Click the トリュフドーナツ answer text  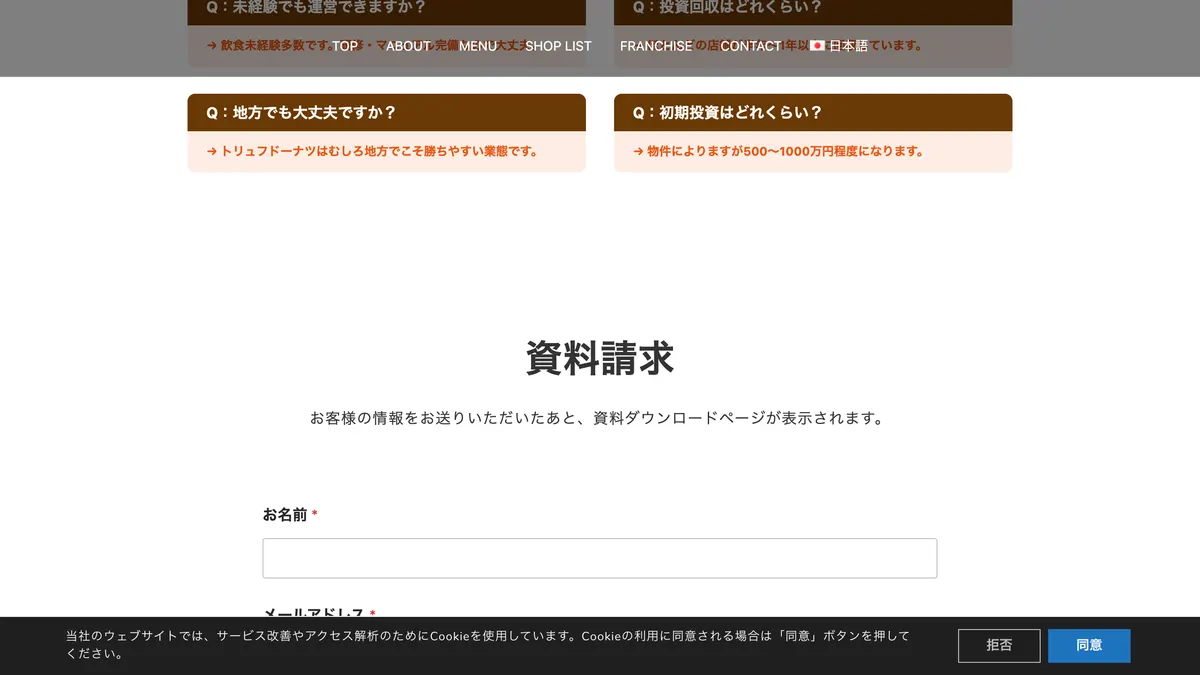click(x=373, y=152)
